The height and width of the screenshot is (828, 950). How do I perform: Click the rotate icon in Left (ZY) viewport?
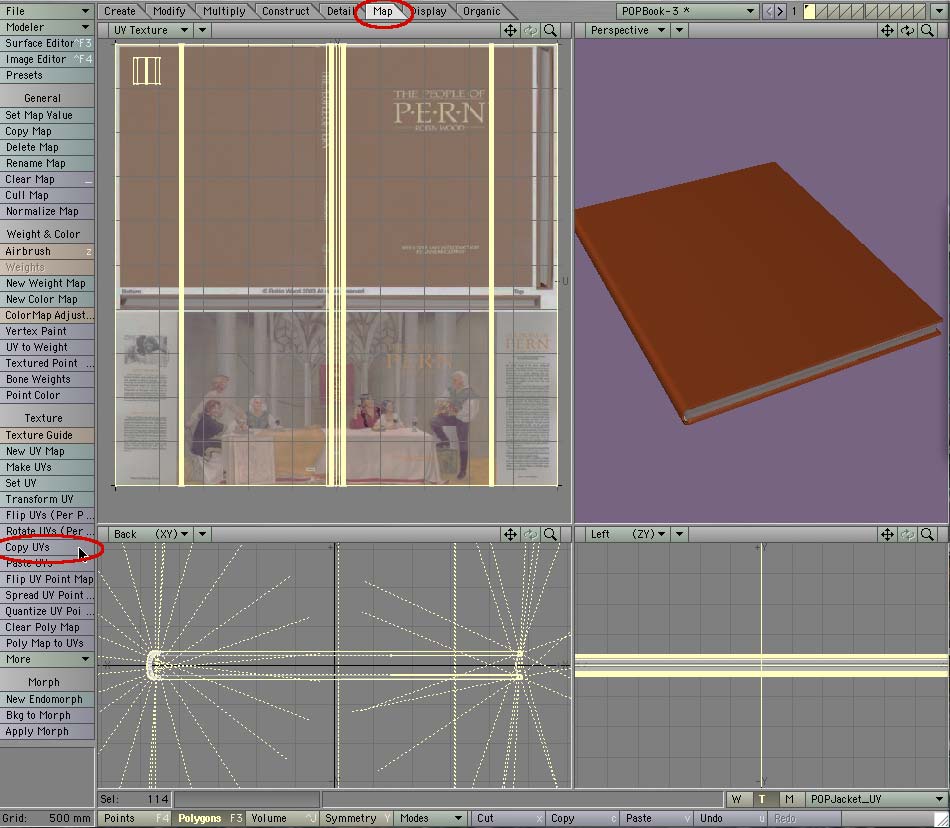coord(907,534)
